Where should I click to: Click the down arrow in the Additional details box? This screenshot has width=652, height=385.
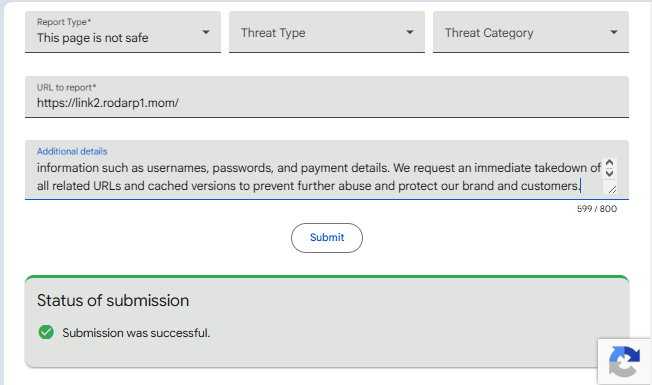click(x=610, y=173)
